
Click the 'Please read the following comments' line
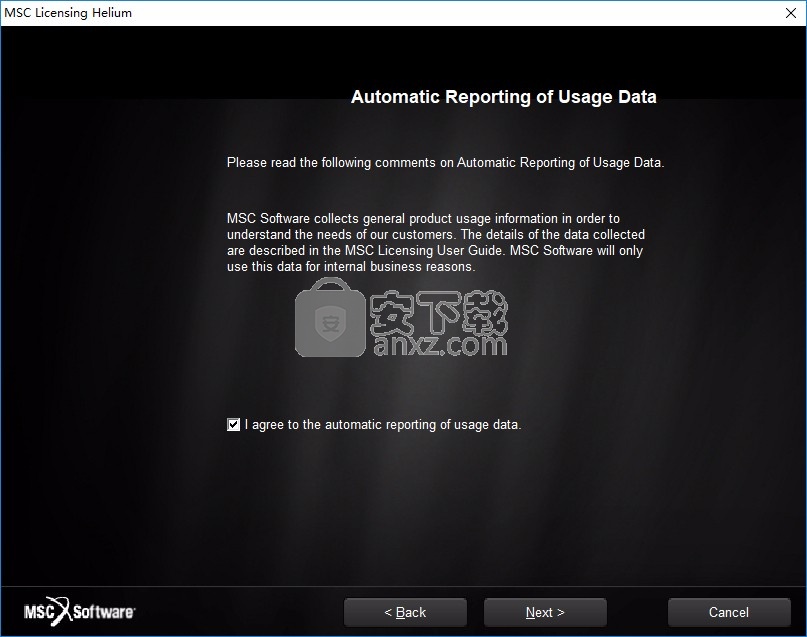(446, 163)
